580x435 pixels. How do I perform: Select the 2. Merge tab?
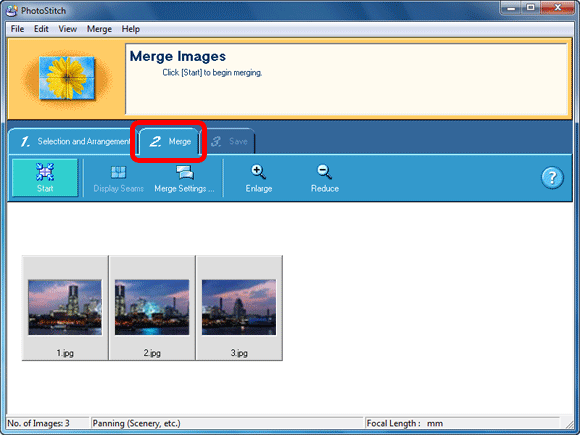(x=170, y=141)
